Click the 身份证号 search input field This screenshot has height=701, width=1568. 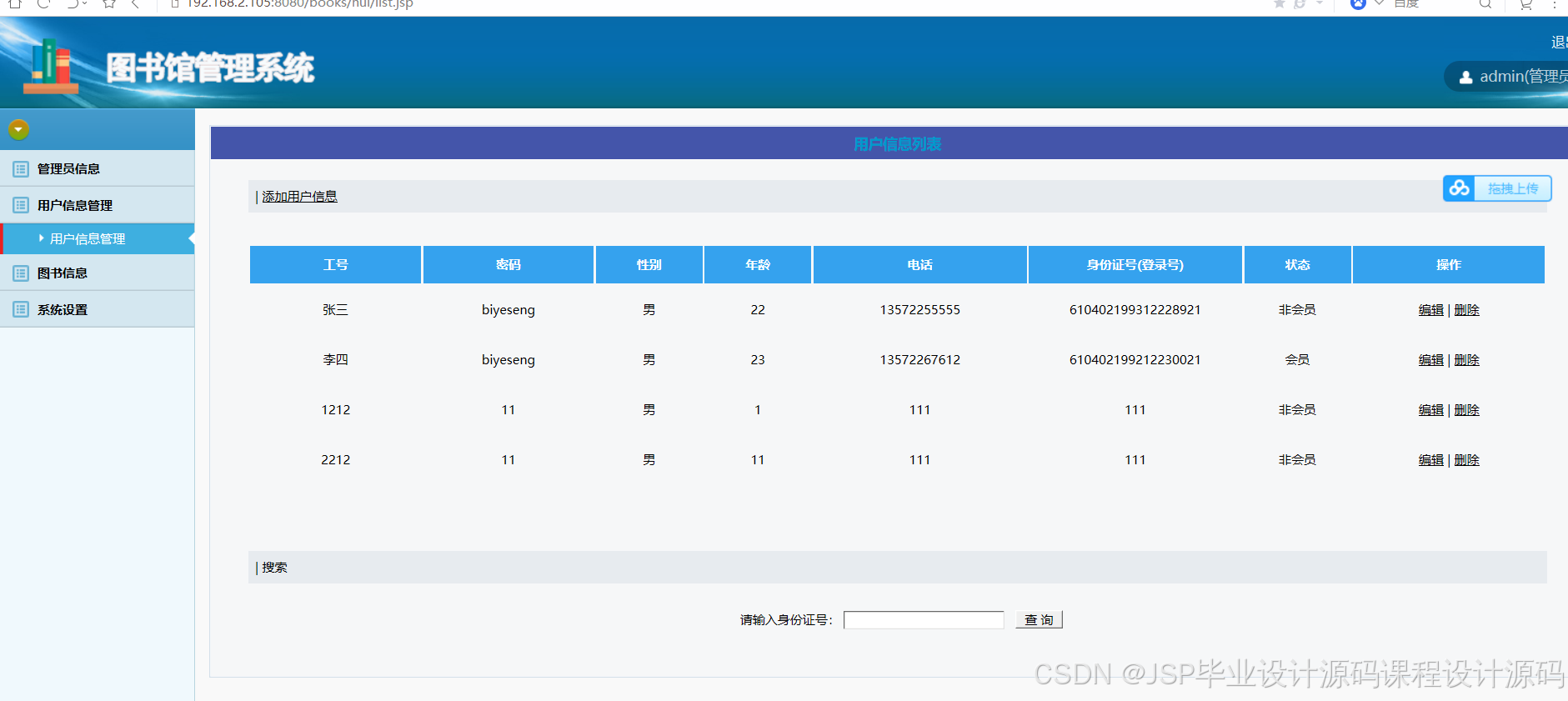point(924,620)
